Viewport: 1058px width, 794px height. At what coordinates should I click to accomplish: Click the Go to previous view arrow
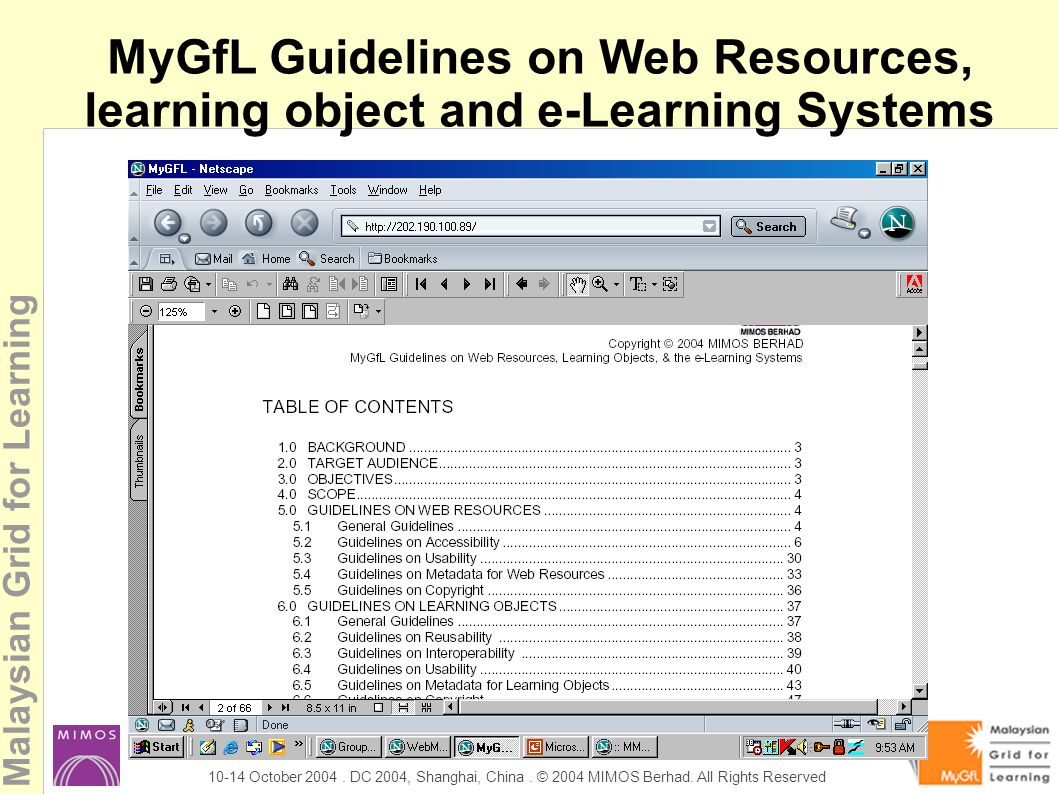(522, 284)
